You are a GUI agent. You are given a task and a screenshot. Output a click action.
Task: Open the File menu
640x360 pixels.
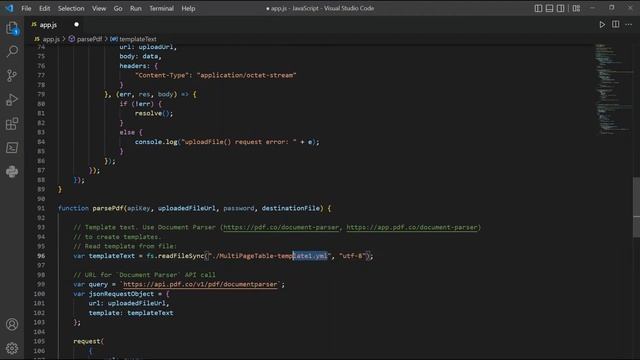tap(26, 8)
